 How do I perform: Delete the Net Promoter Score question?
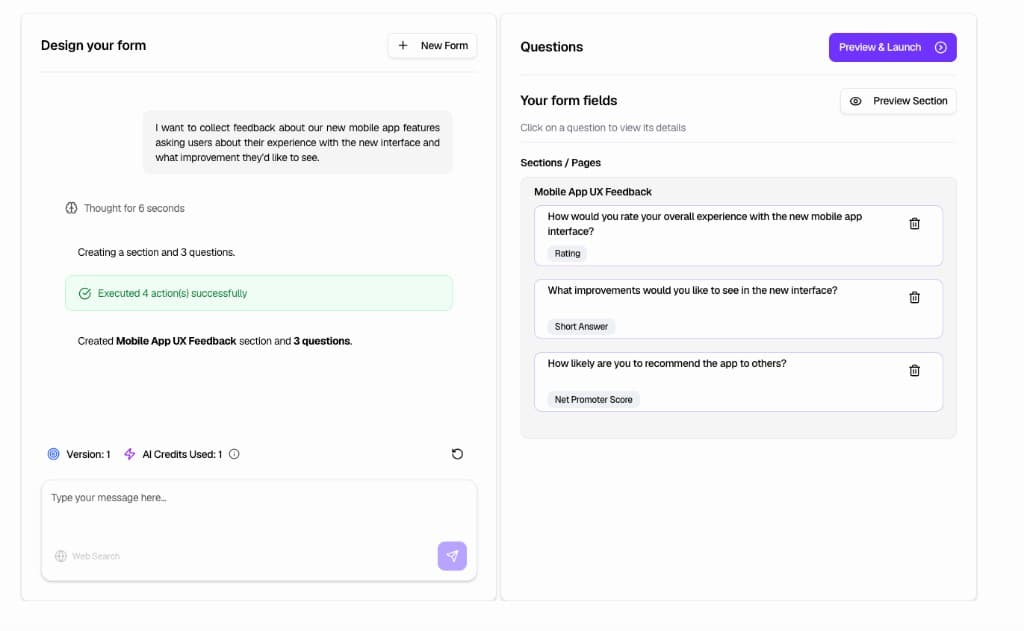point(914,370)
